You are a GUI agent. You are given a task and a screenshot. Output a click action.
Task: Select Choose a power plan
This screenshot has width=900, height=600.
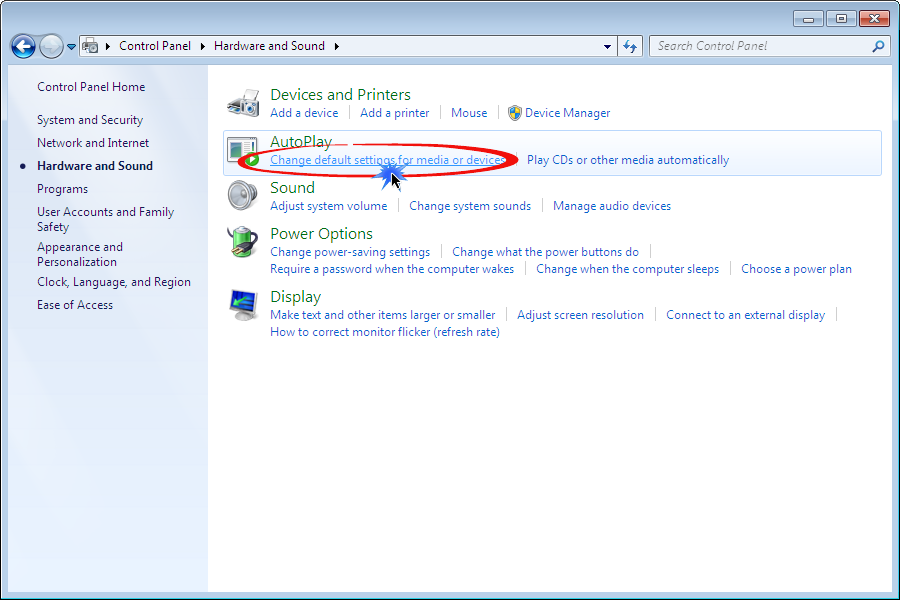point(796,268)
